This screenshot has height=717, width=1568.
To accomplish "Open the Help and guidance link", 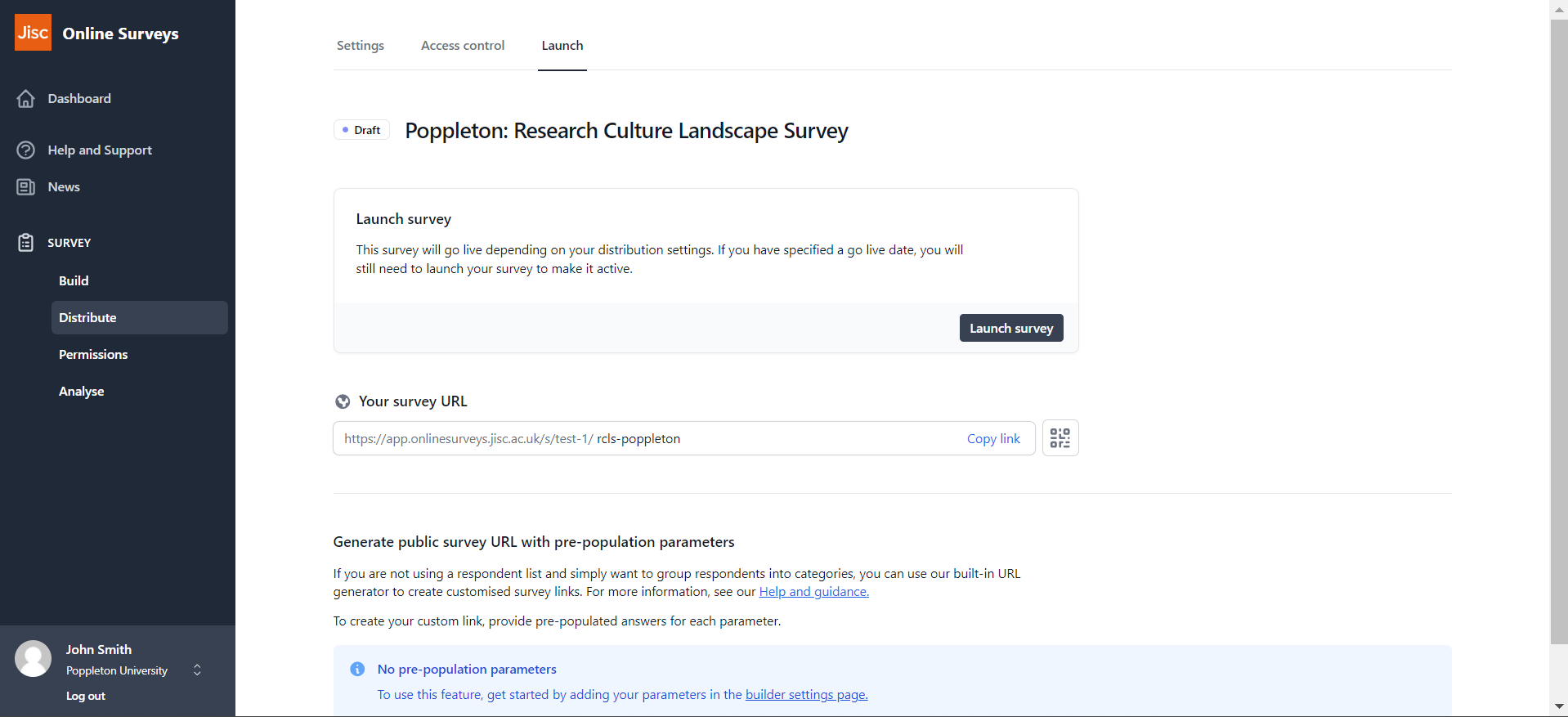I will (x=813, y=592).
